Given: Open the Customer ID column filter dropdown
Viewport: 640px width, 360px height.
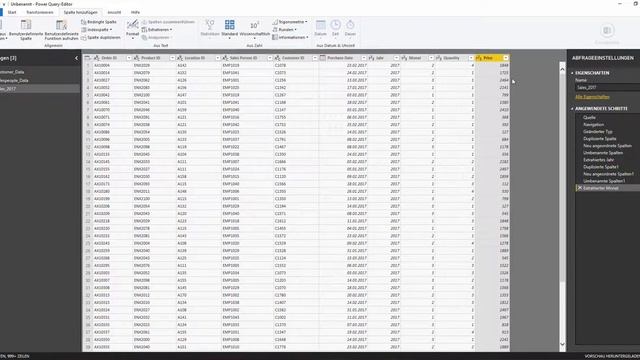Looking at the screenshot, I should point(315,58).
